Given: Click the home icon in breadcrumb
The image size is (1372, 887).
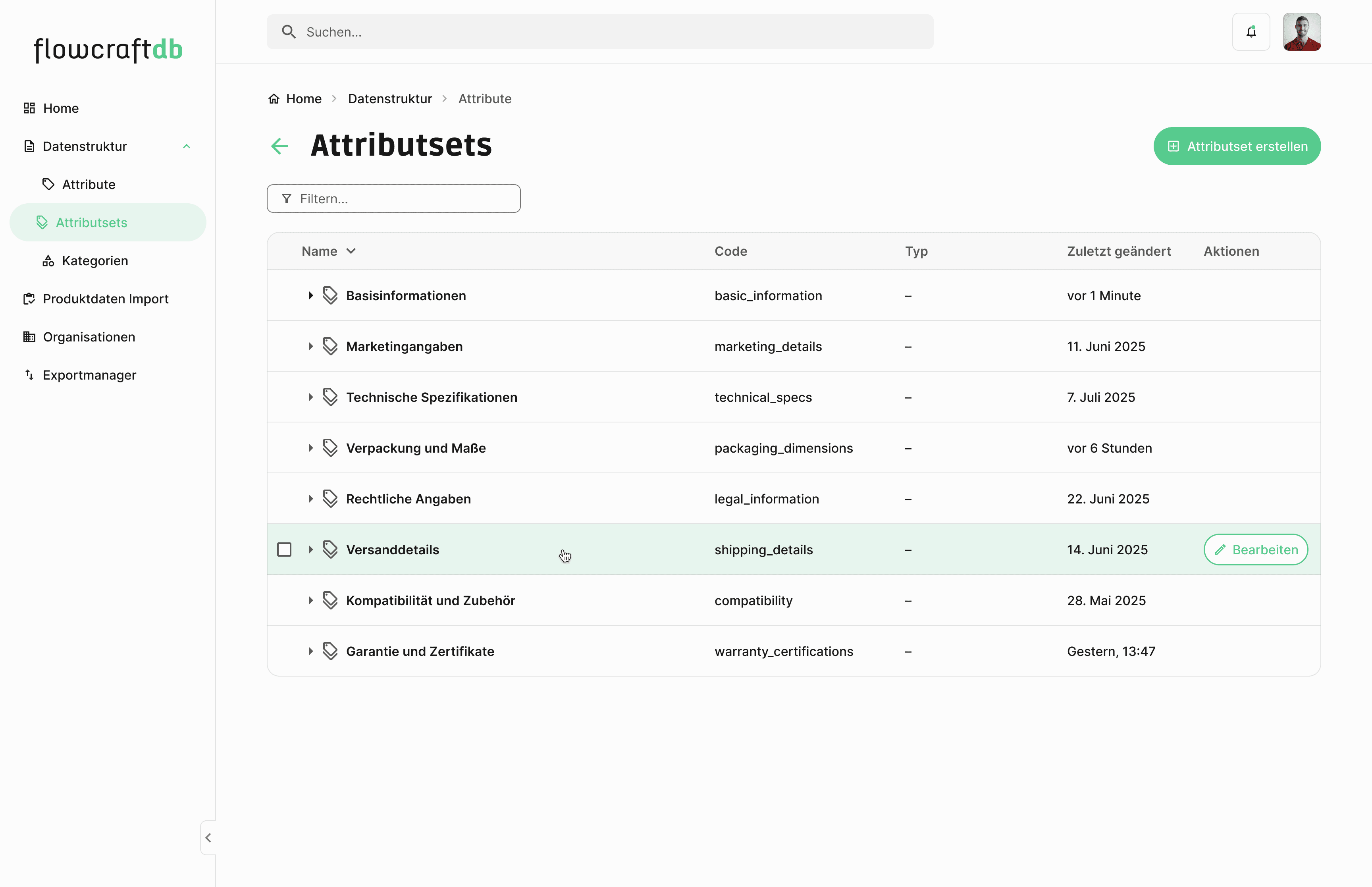Looking at the screenshot, I should [x=274, y=98].
